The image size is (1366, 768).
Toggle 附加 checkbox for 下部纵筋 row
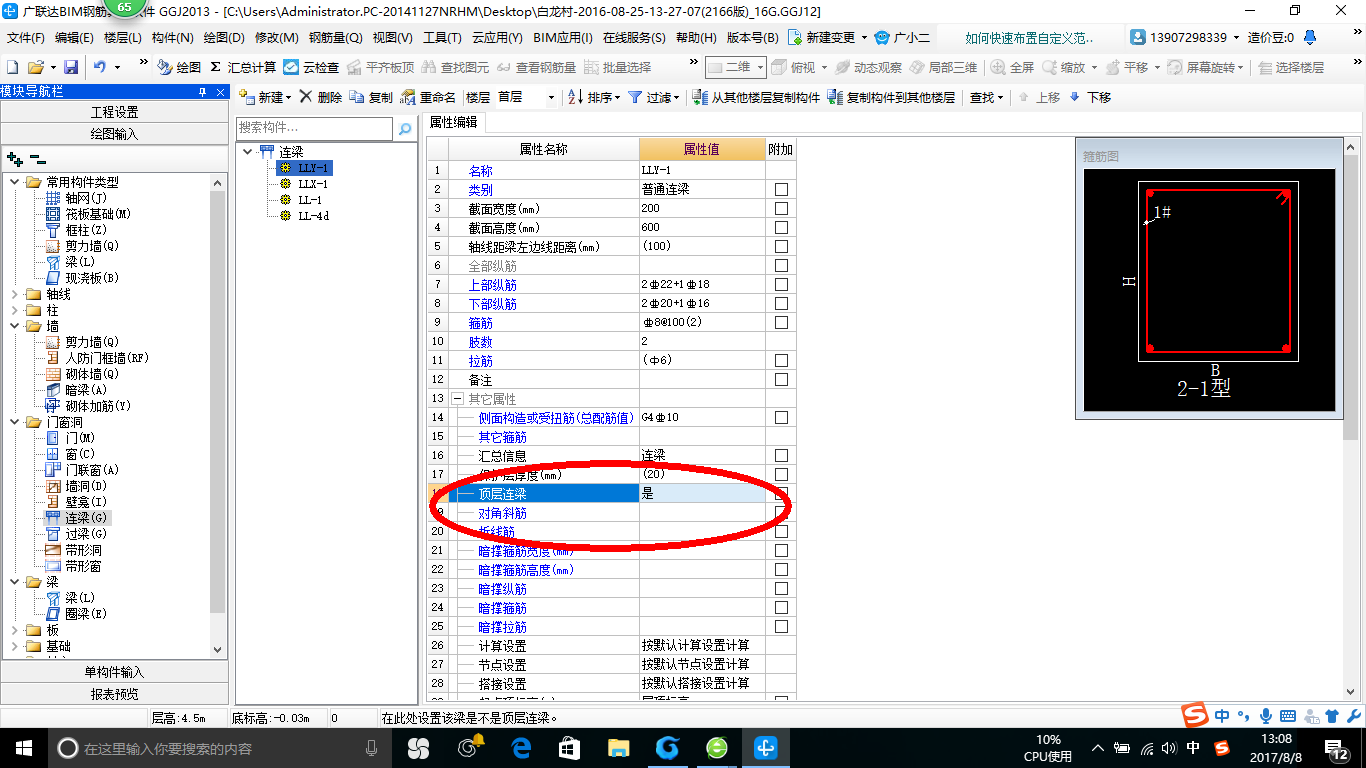(781, 303)
